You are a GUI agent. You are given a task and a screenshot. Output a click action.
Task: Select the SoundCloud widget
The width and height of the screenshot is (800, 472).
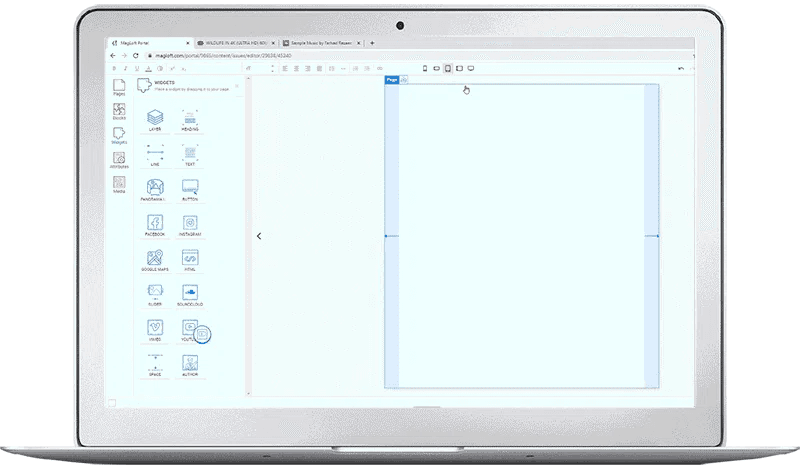(x=189, y=293)
